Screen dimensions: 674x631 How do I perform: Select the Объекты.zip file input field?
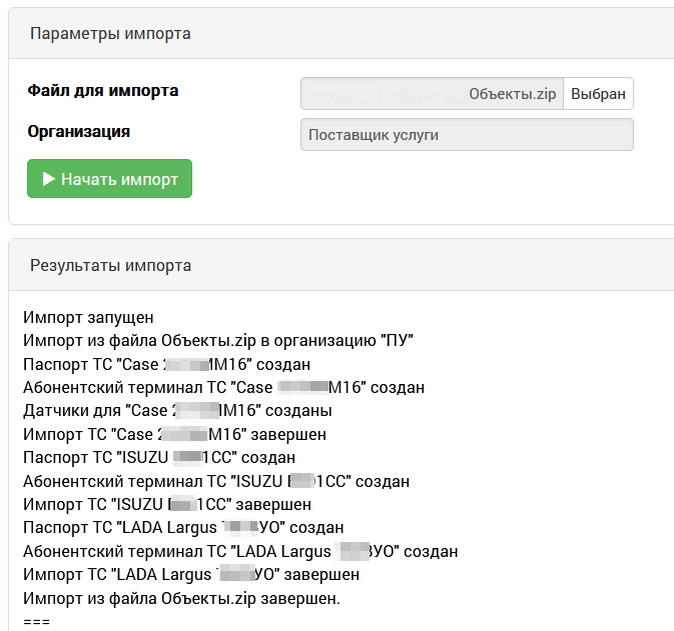[432, 94]
